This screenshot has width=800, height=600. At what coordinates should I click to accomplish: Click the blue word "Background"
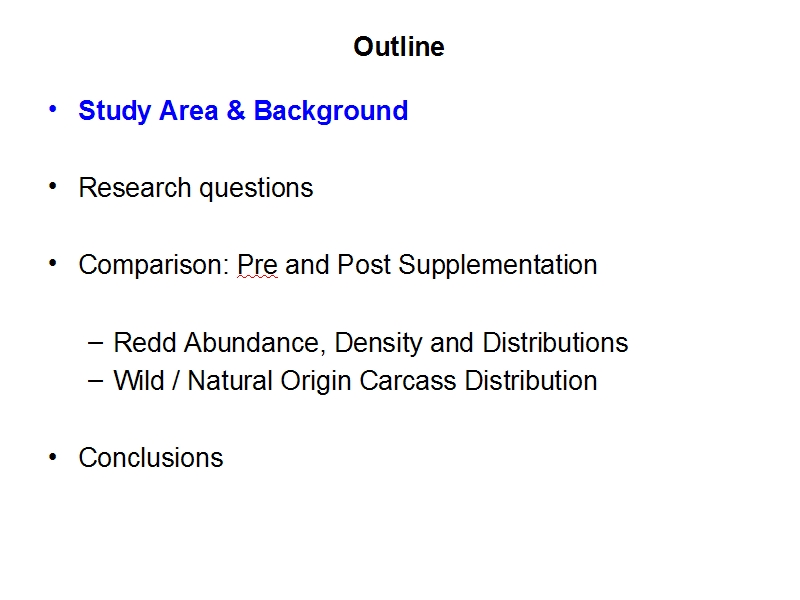click(x=331, y=111)
